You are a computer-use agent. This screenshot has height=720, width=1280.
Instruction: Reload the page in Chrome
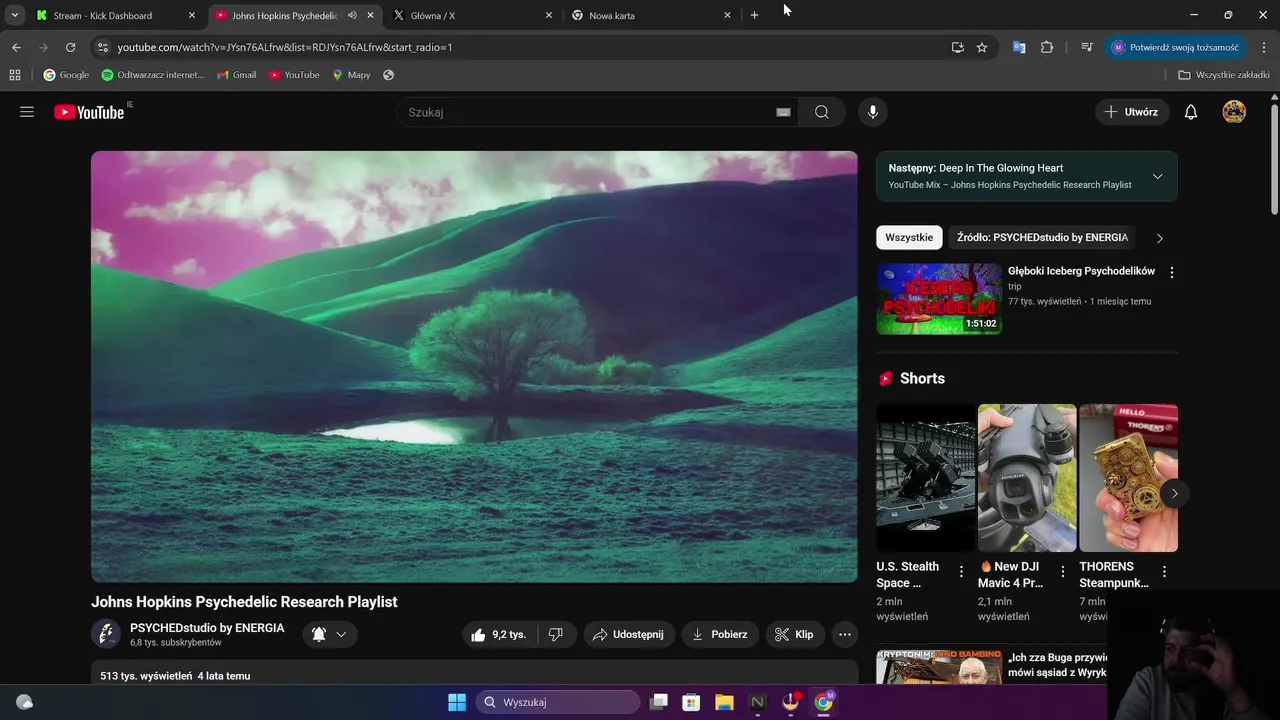click(x=70, y=47)
